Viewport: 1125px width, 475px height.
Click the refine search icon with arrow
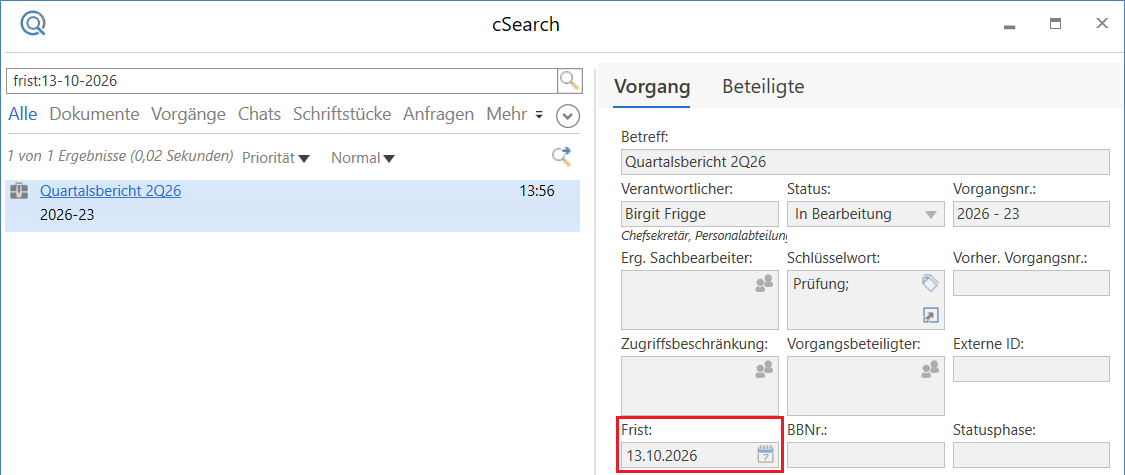tap(561, 157)
